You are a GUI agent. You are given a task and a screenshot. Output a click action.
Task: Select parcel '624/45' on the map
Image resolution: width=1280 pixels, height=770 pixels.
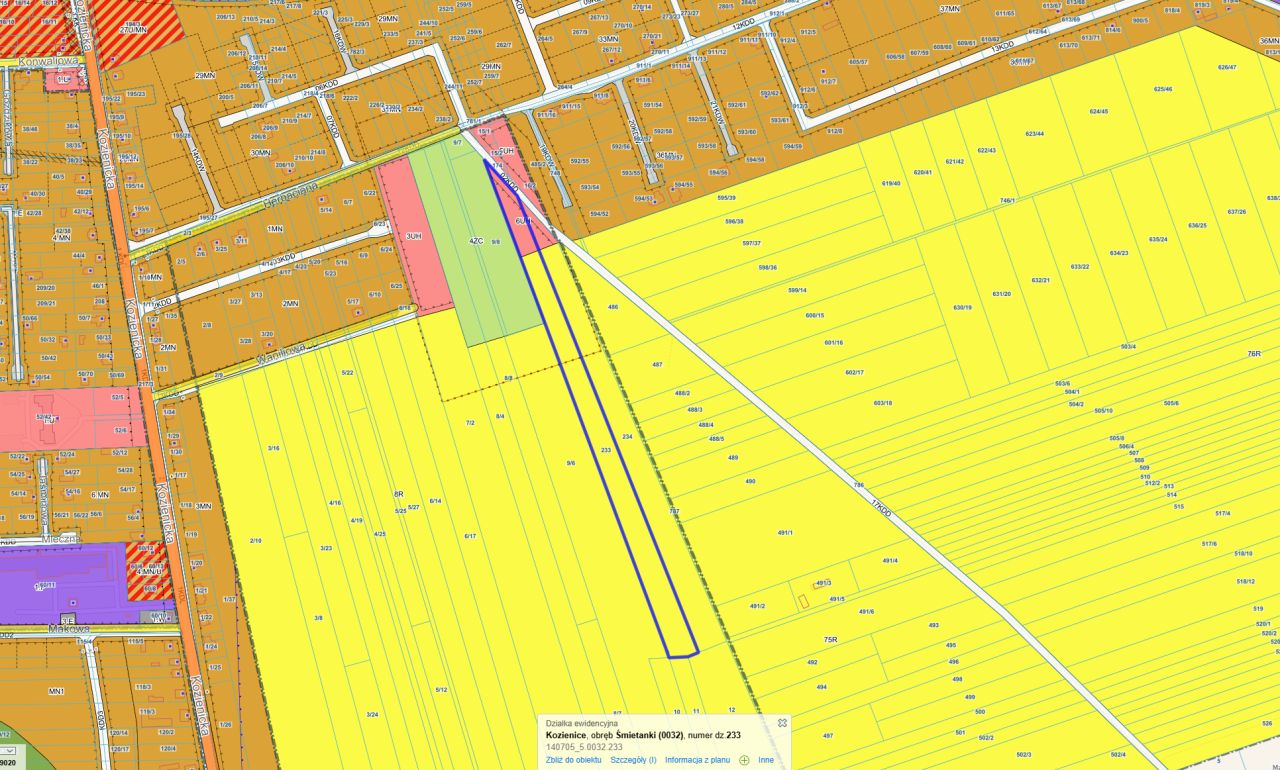tap(1098, 111)
